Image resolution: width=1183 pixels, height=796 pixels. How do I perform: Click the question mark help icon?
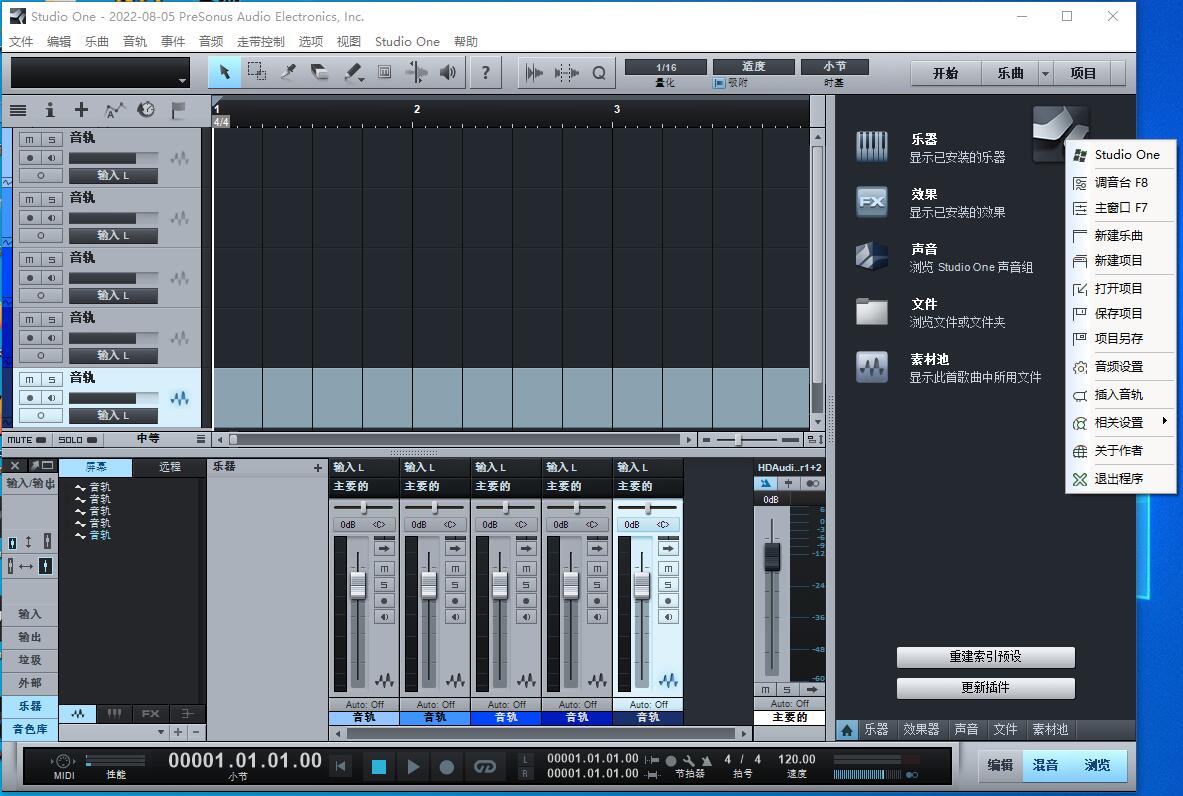[x=485, y=72]
